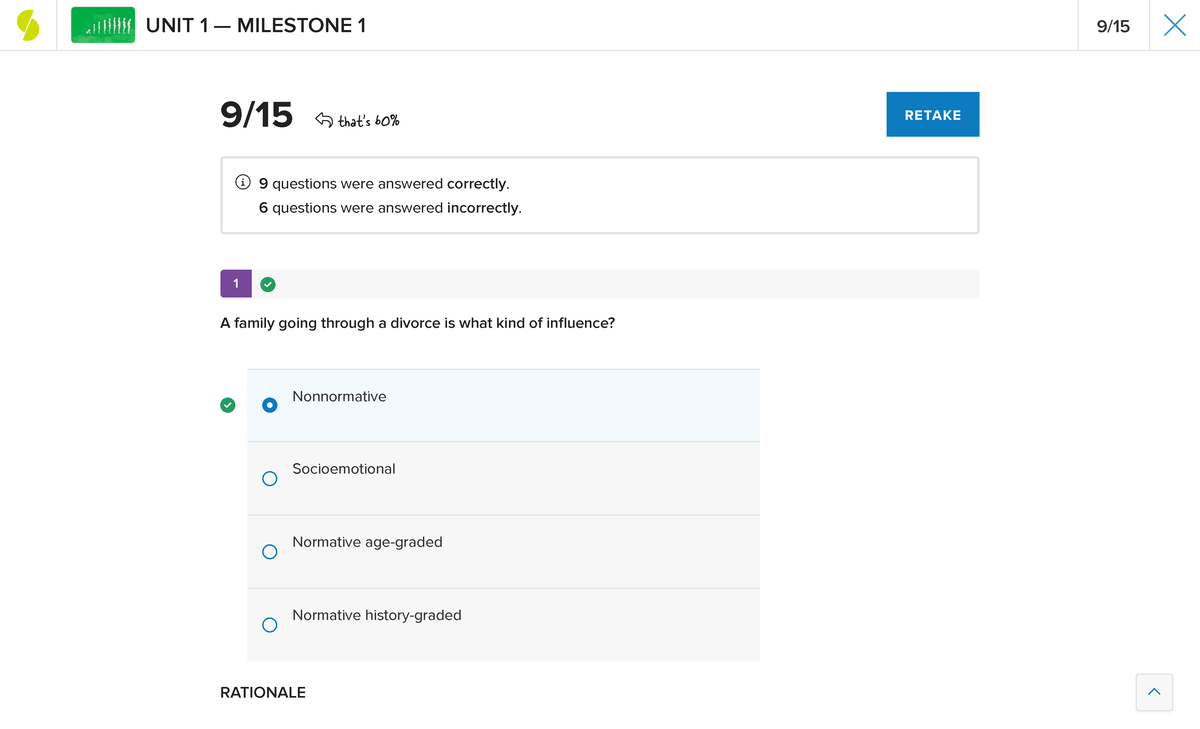Open the Unit 1 course thumbnail
1200x729 pixels.
pos(103,26)
